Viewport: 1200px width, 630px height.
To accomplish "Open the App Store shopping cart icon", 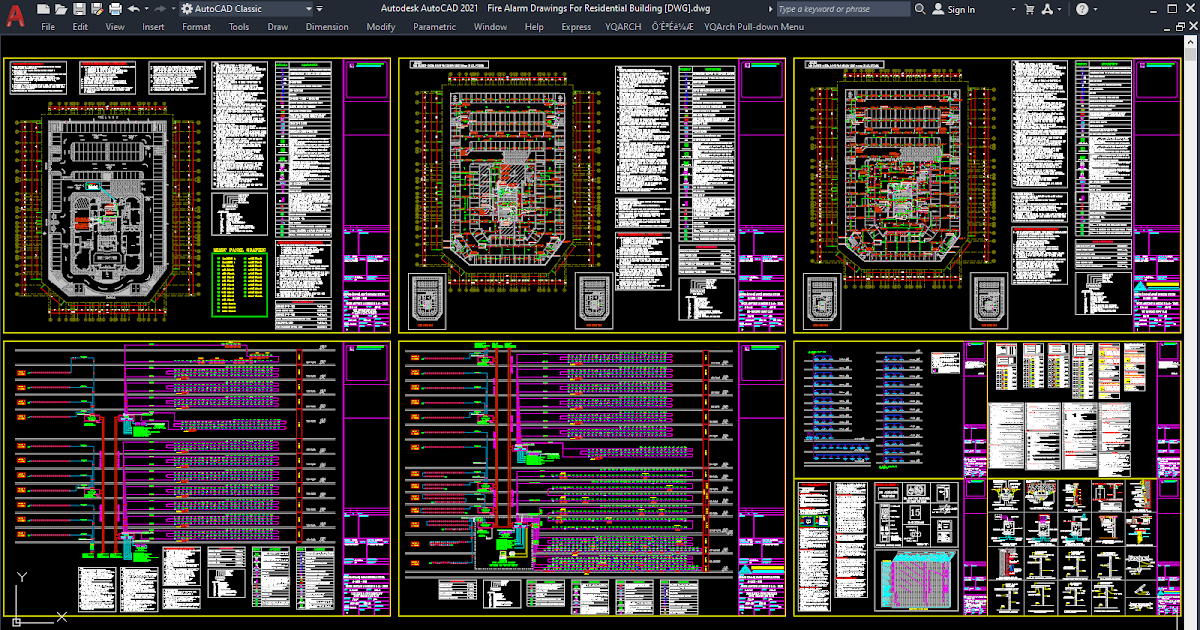I will tap(1030, 9).
